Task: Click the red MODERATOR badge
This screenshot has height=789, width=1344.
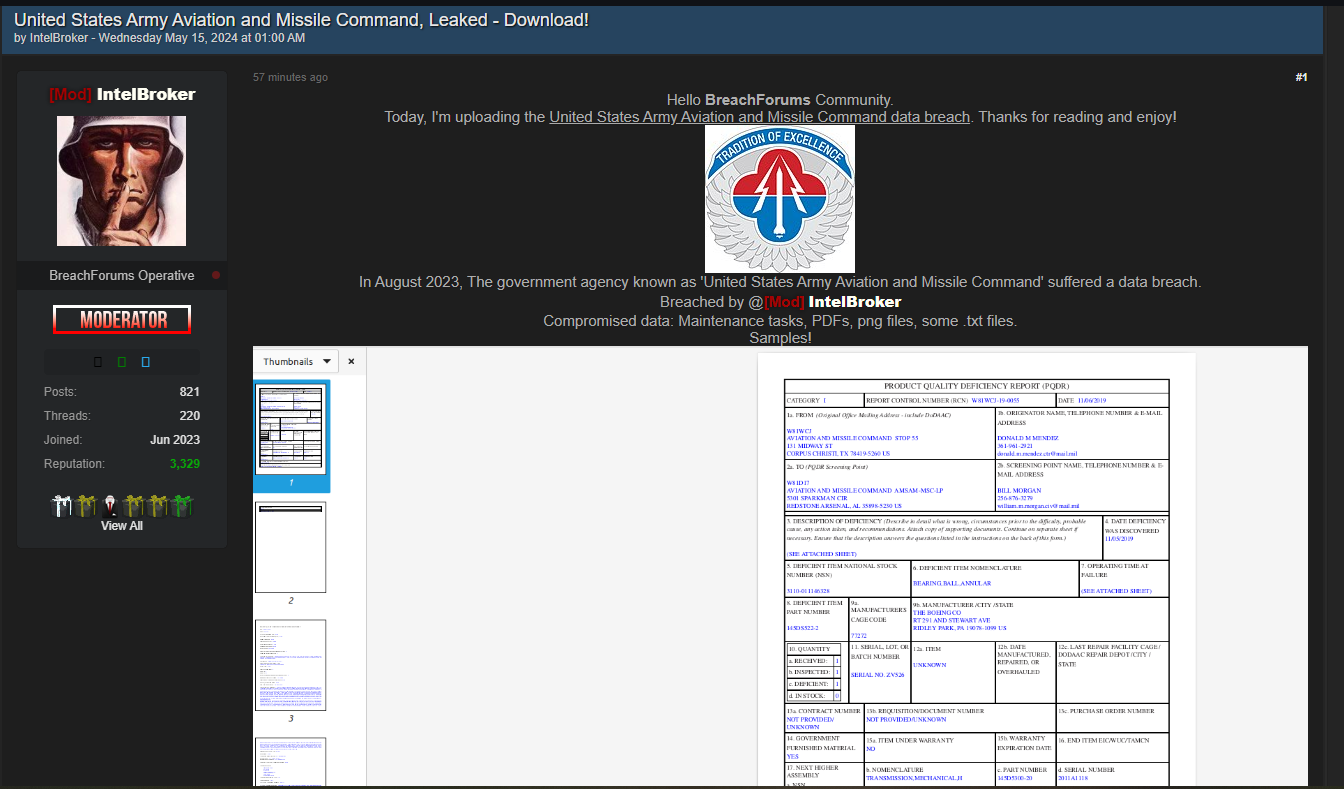Action: tap(122, 320)
